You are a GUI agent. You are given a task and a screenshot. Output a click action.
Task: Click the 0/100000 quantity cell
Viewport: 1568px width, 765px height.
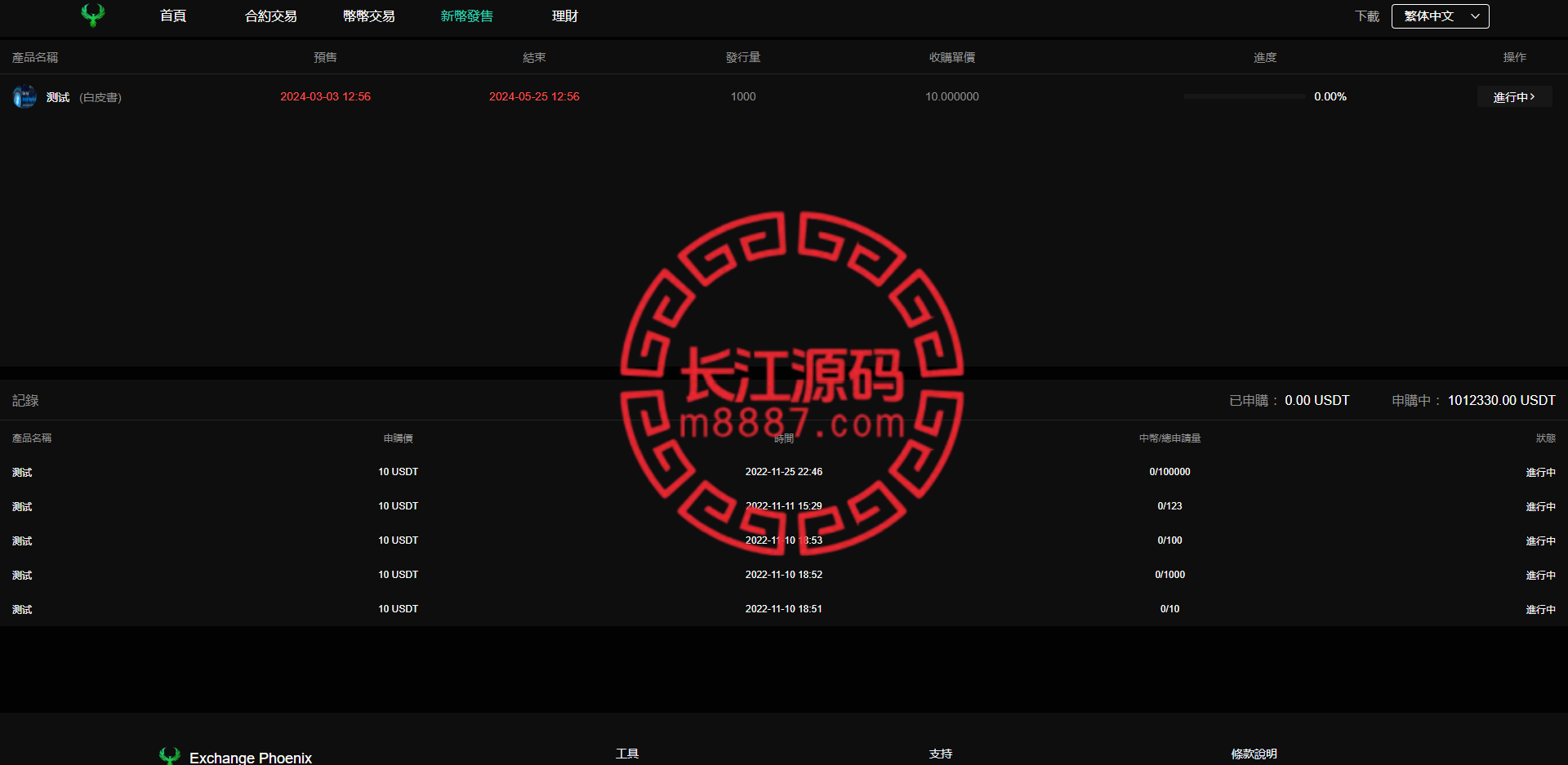click(1169, 472)
